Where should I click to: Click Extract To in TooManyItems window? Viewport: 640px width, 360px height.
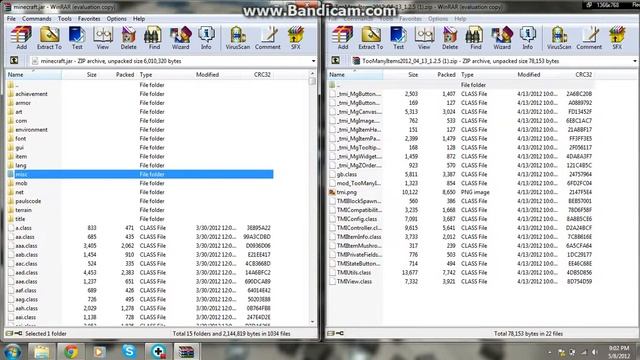click(371, 38)
